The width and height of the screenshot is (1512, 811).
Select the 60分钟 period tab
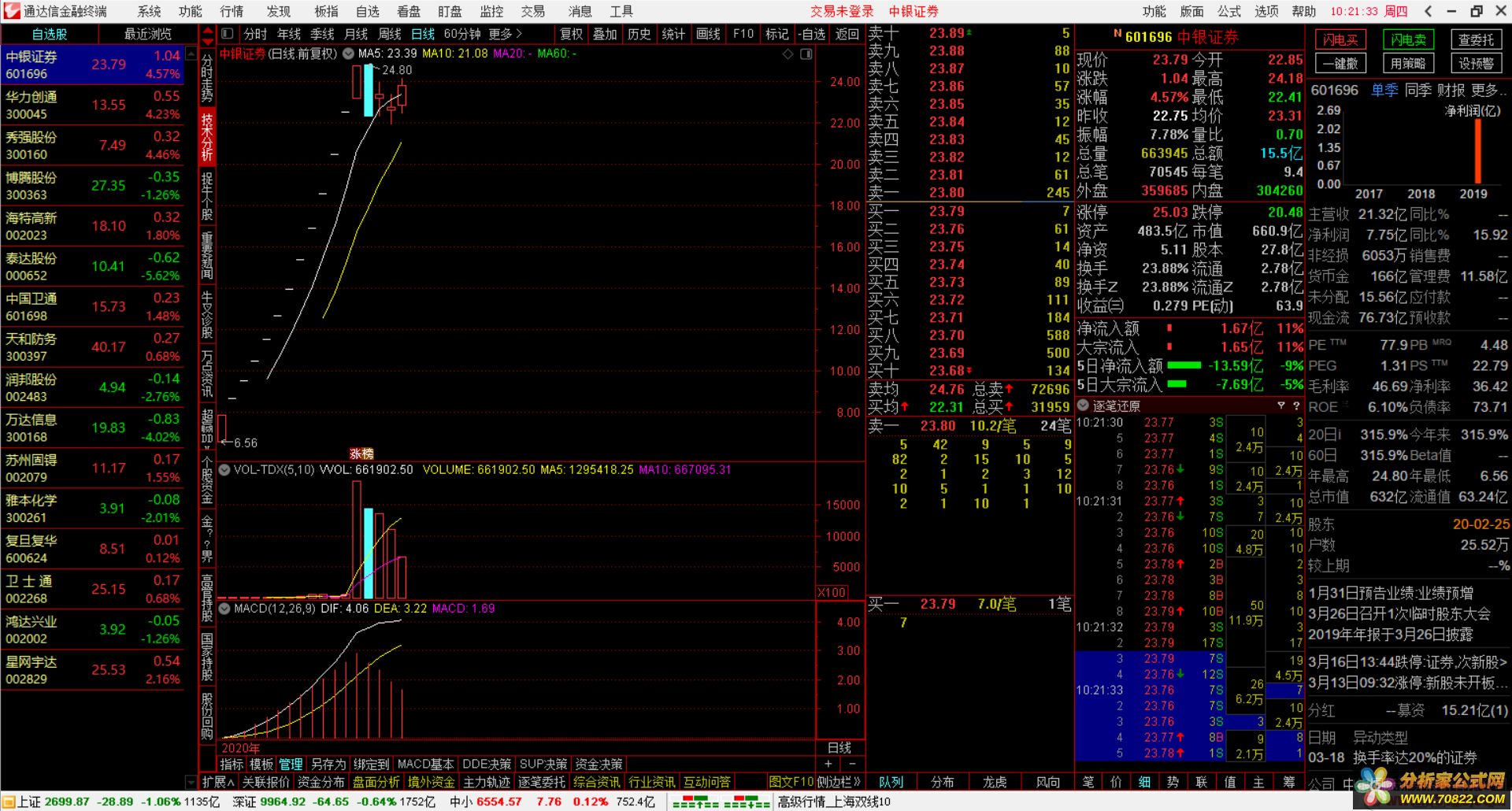(462, 34)
